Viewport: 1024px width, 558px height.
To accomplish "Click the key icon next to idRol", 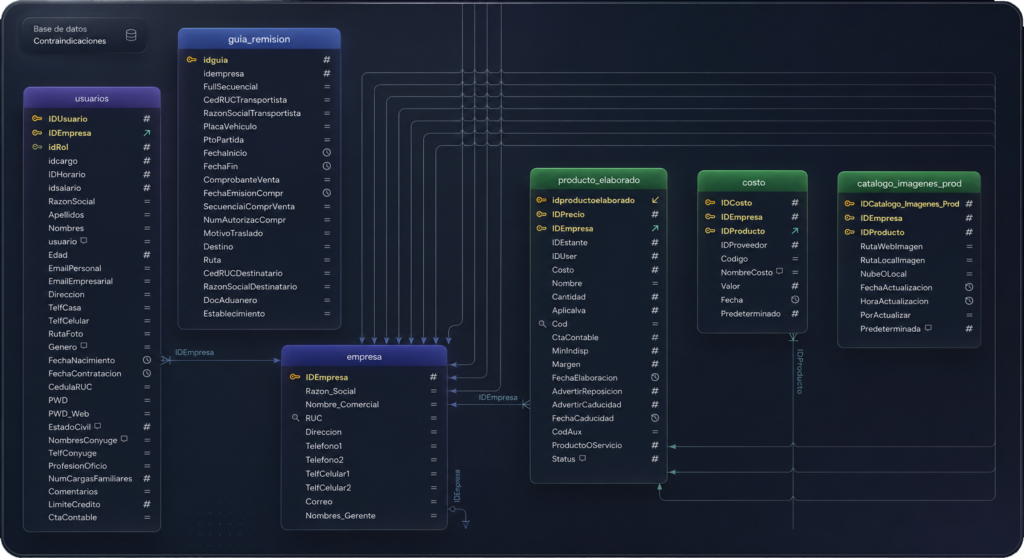I will (37, 147).
